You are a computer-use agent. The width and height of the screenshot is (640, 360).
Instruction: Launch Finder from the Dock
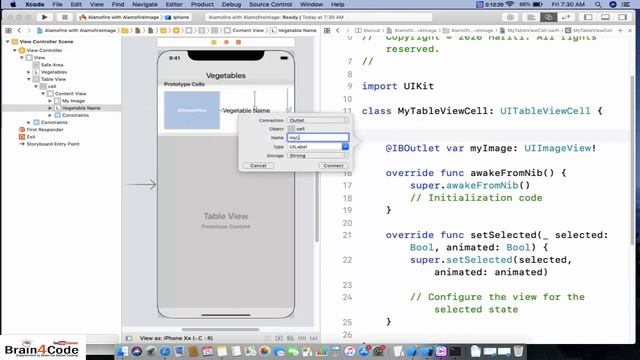pos(122,351)
